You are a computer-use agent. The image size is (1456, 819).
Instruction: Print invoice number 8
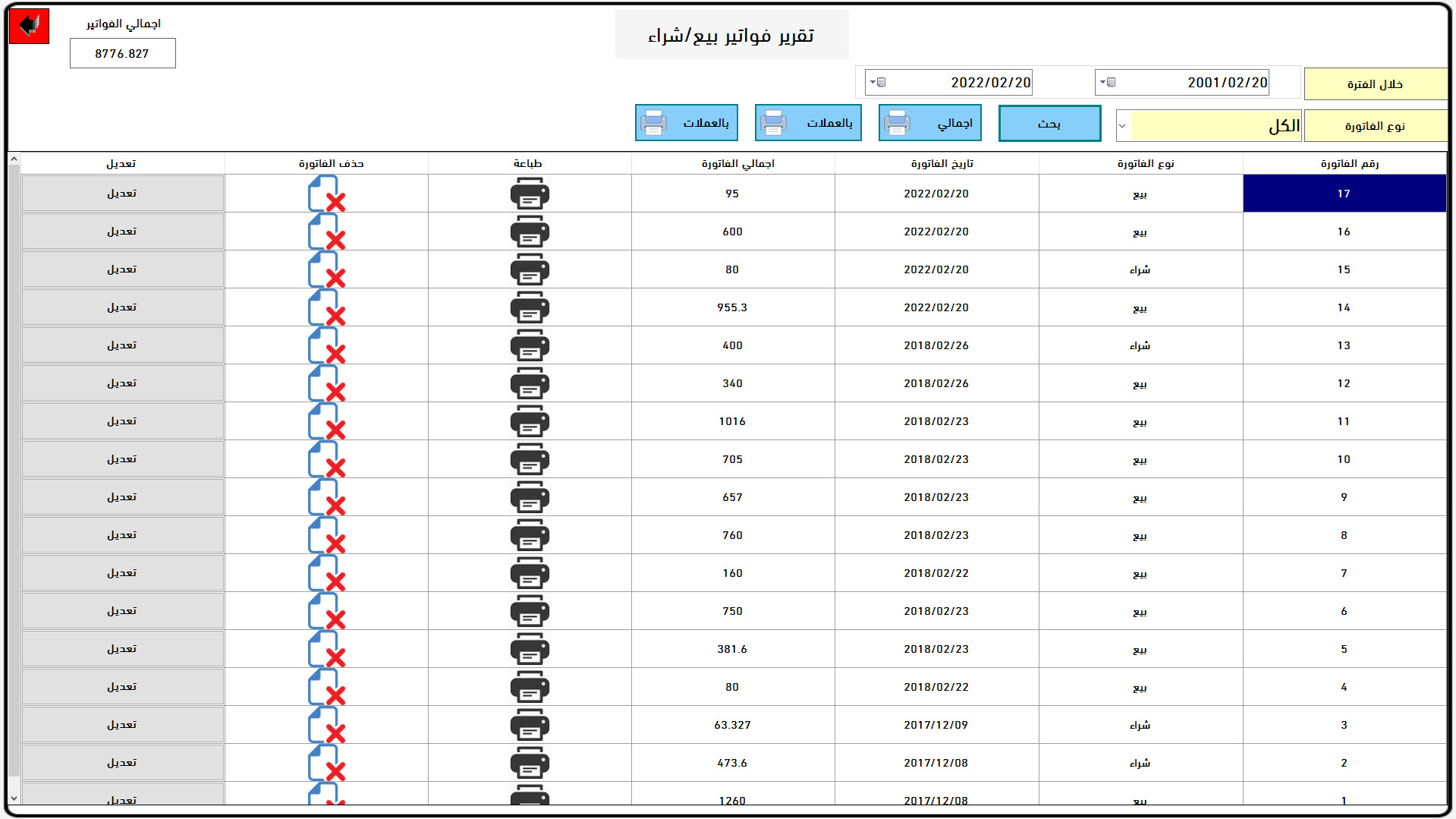point(530,535)
